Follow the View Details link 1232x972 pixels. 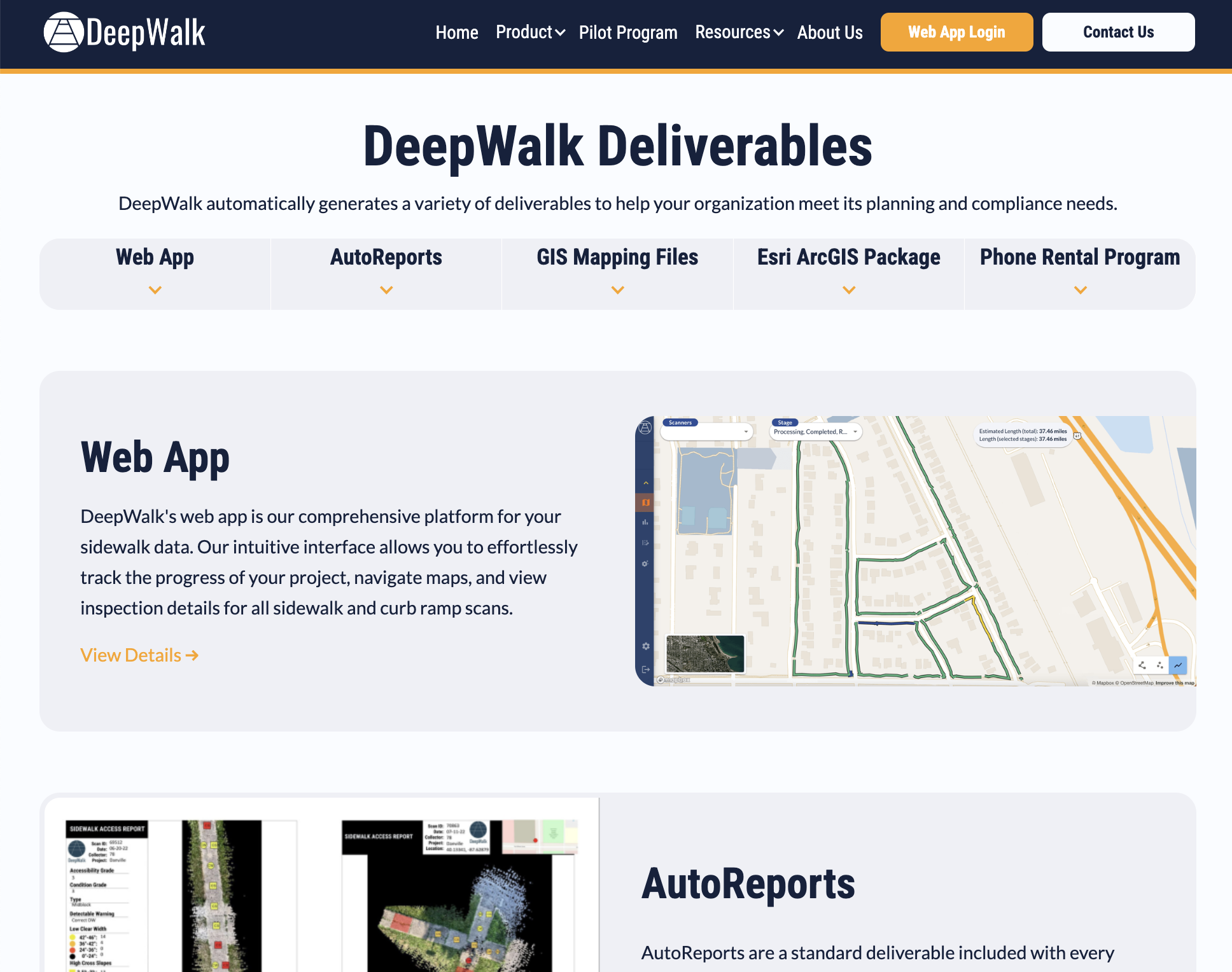(139, 655)
